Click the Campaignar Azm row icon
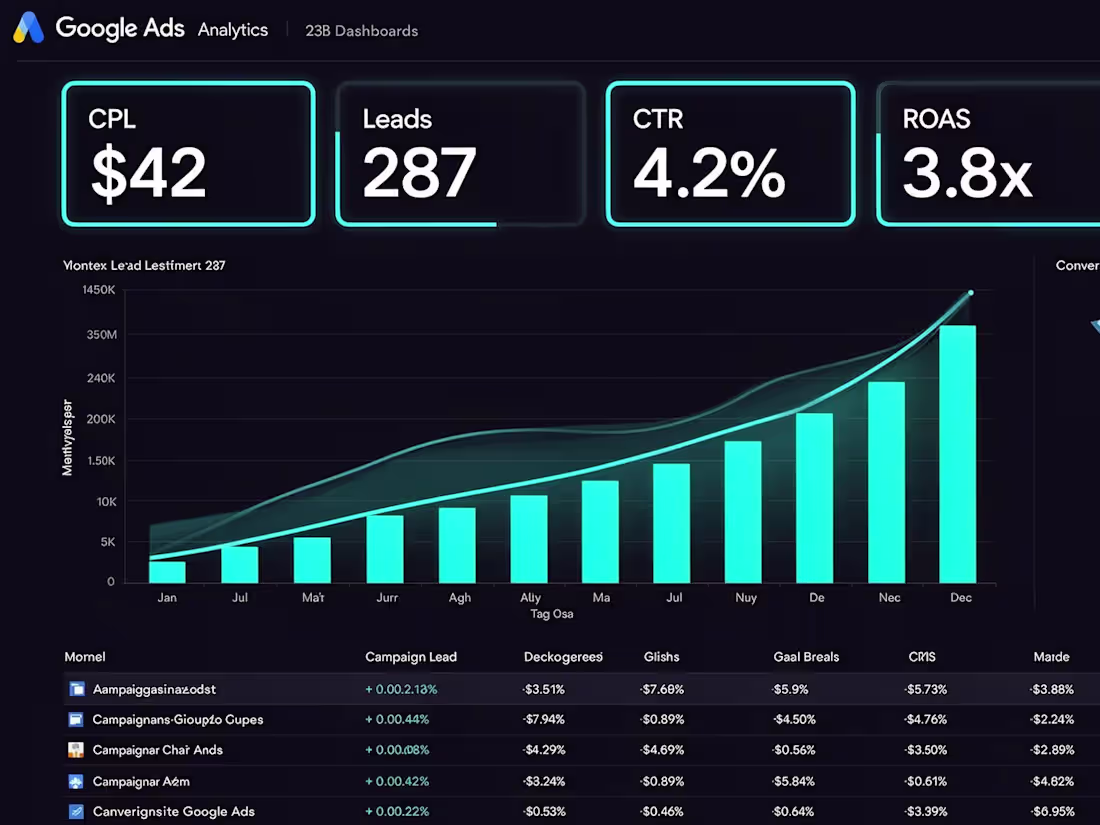 coord(76,782)
